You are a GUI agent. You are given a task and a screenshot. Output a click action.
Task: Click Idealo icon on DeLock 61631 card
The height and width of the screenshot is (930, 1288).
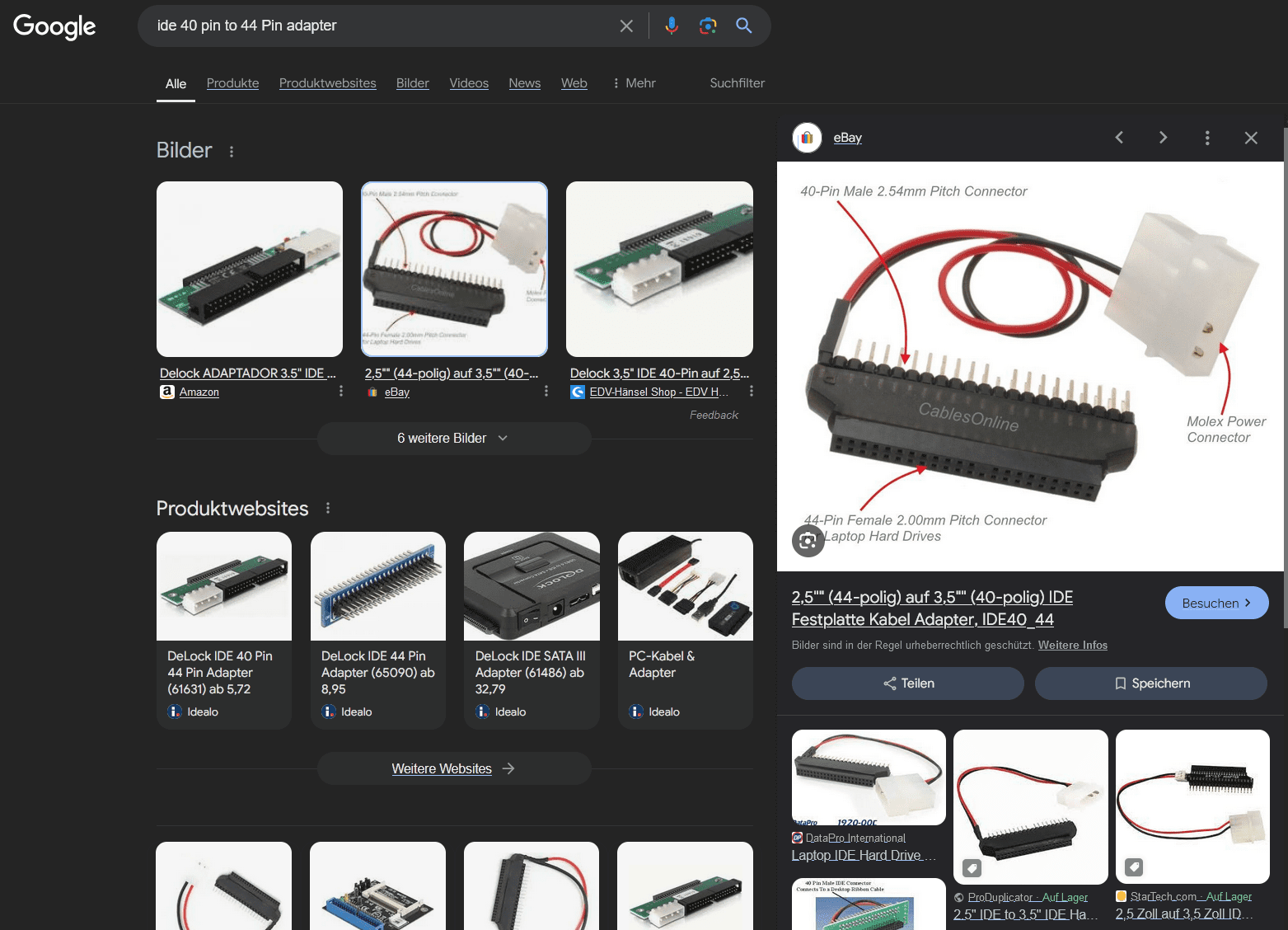(175, 712)
